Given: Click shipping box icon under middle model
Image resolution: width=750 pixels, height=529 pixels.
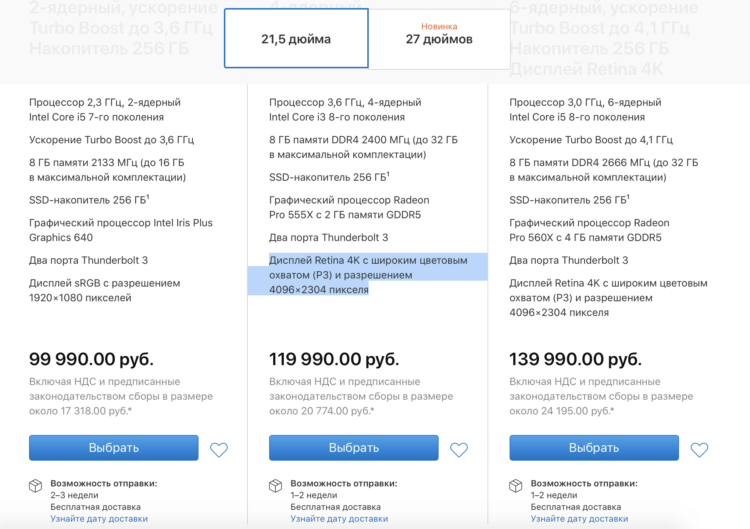Looking at the screenshot, I should click(276, 486).
